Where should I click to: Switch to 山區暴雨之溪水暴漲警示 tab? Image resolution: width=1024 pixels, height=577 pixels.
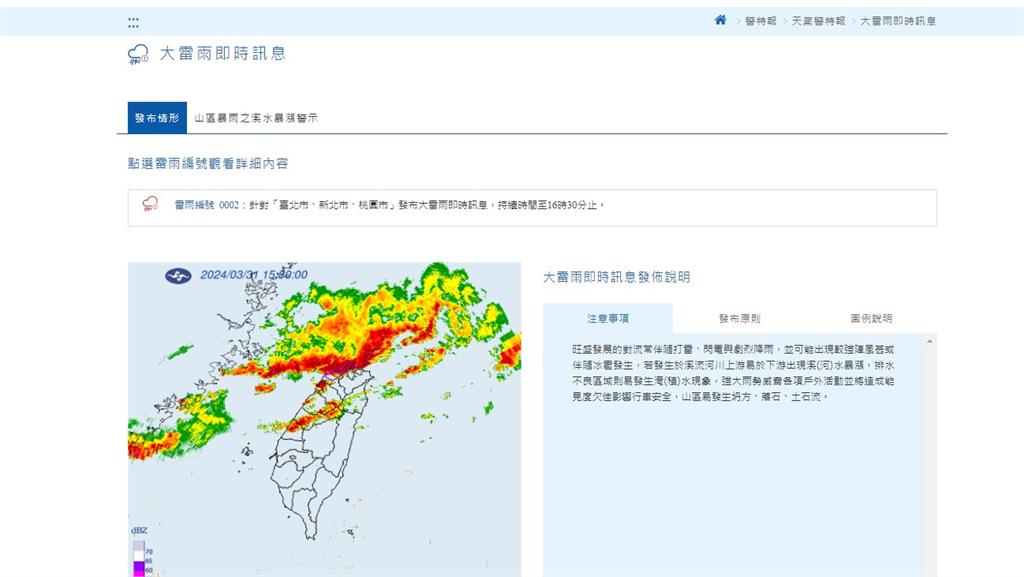[256, 118]
